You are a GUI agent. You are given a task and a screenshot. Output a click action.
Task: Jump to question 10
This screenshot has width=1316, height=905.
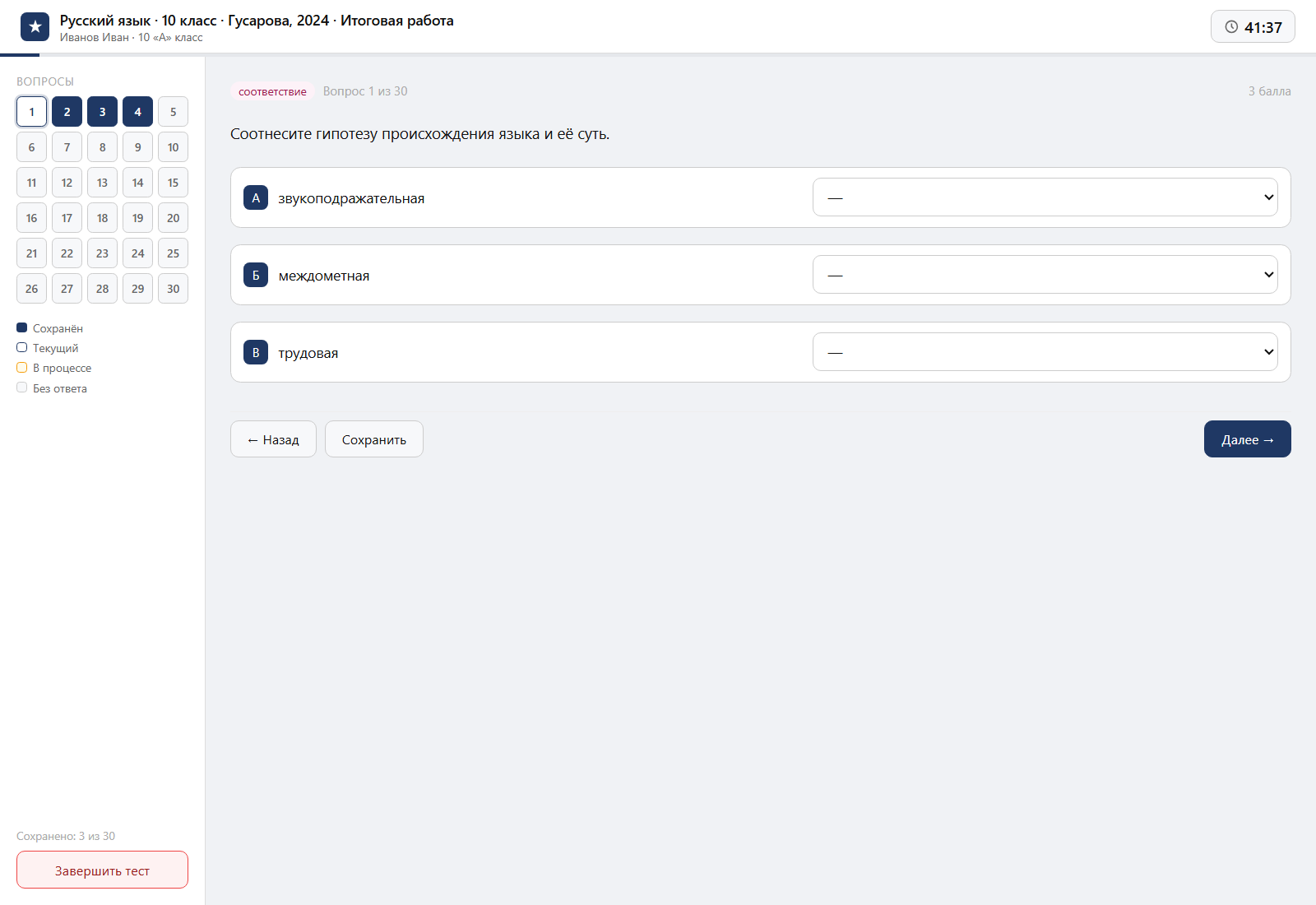click(x=173, y=147)
